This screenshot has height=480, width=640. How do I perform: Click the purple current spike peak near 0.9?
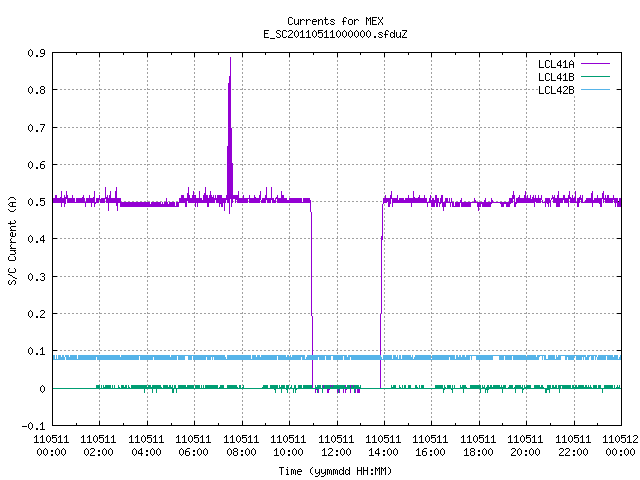coord(231,59)
